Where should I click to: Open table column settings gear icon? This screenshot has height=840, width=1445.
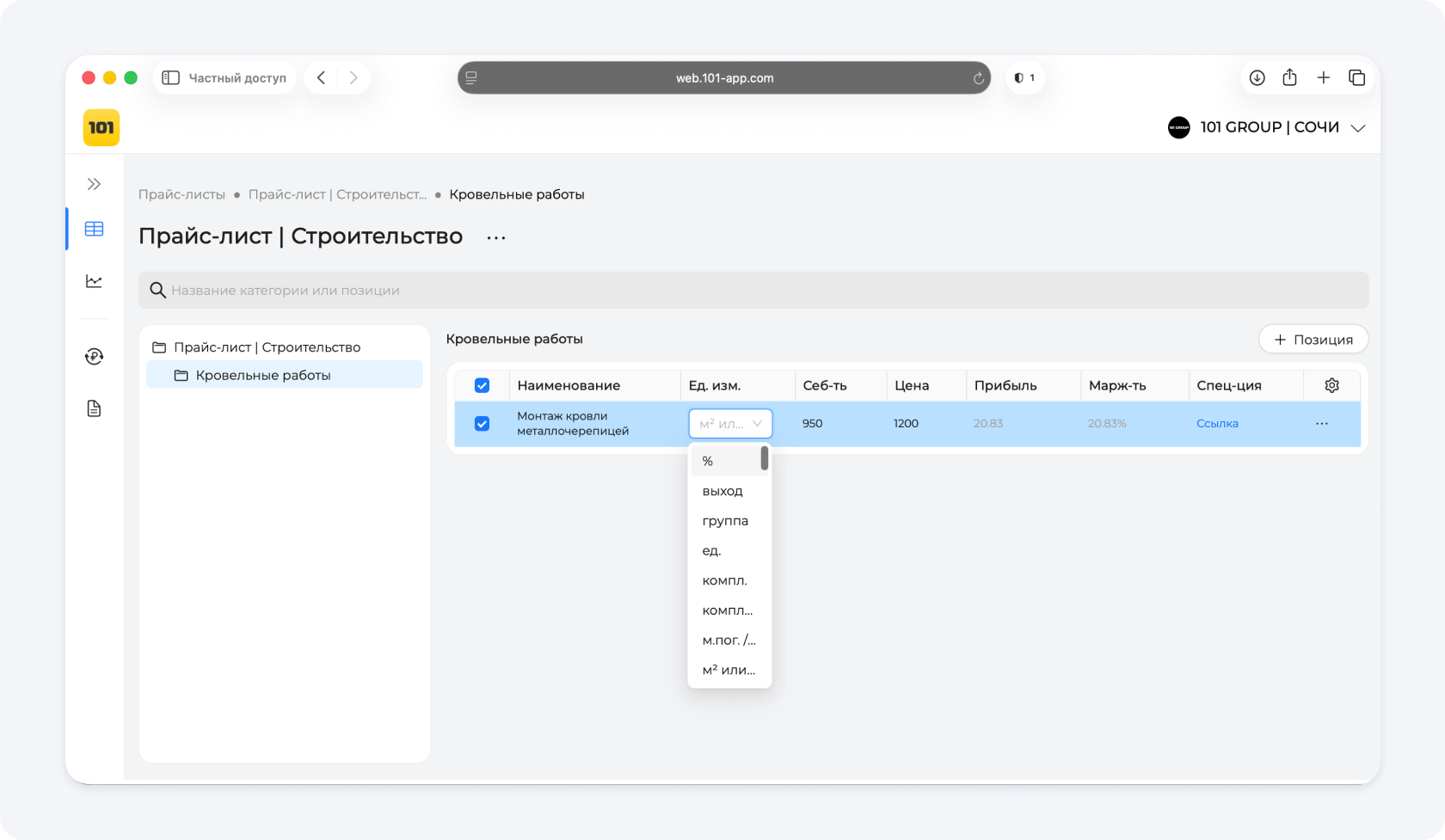click(1331, 385)
